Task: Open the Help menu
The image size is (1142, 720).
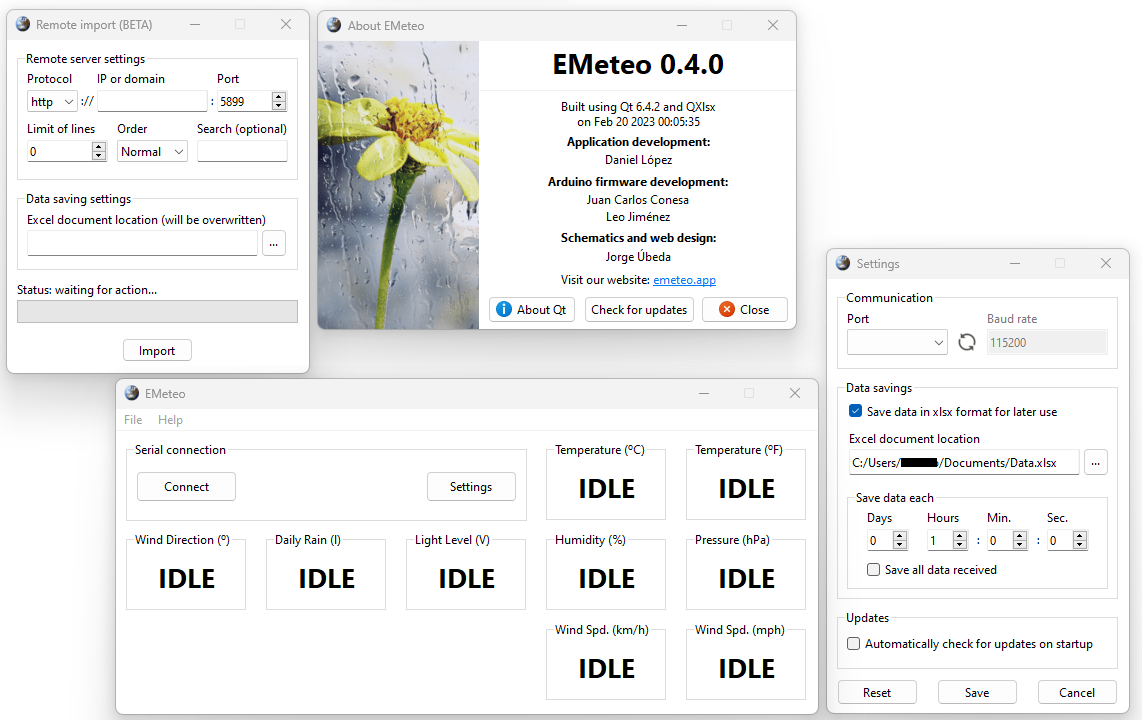Action: [x=170, y=419]
